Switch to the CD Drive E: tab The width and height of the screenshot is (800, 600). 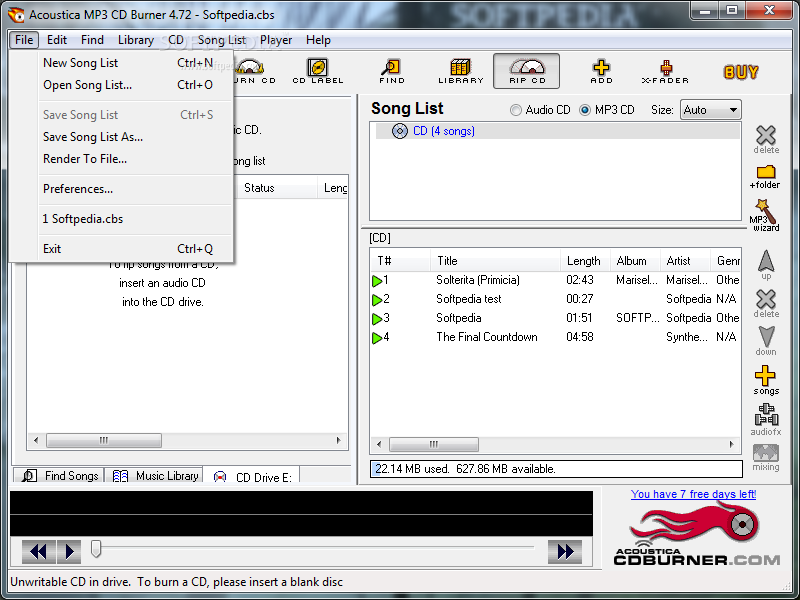tap(252, 477)
